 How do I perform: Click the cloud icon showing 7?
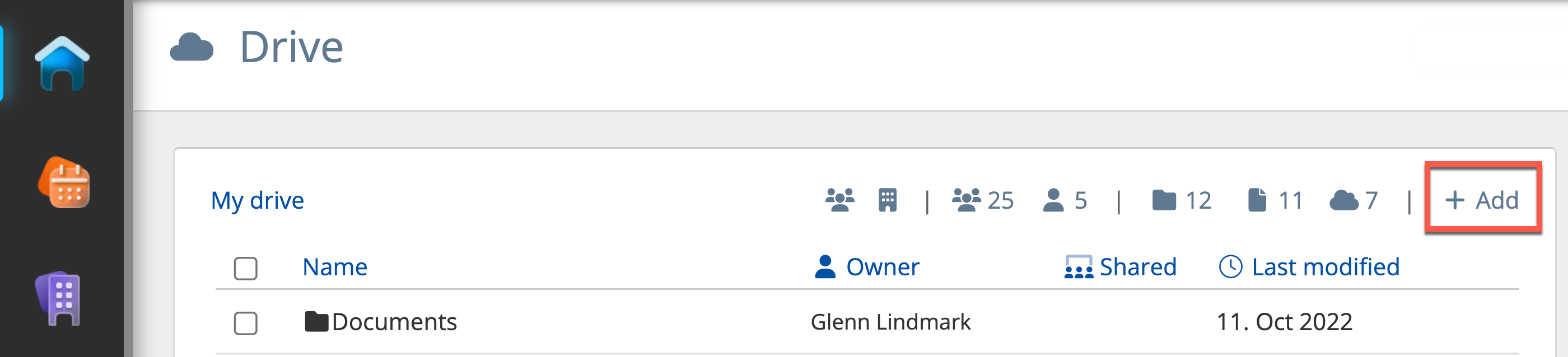1344,200
